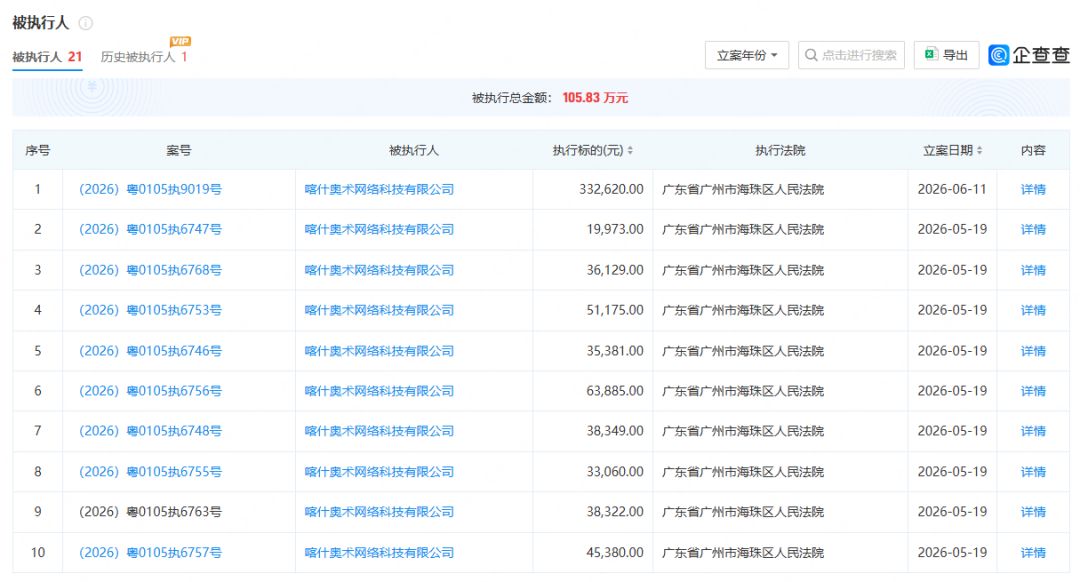Screen dimensions: 1080x582
Task: Open case (2026)粤0105执6768号
Action: 150,270
